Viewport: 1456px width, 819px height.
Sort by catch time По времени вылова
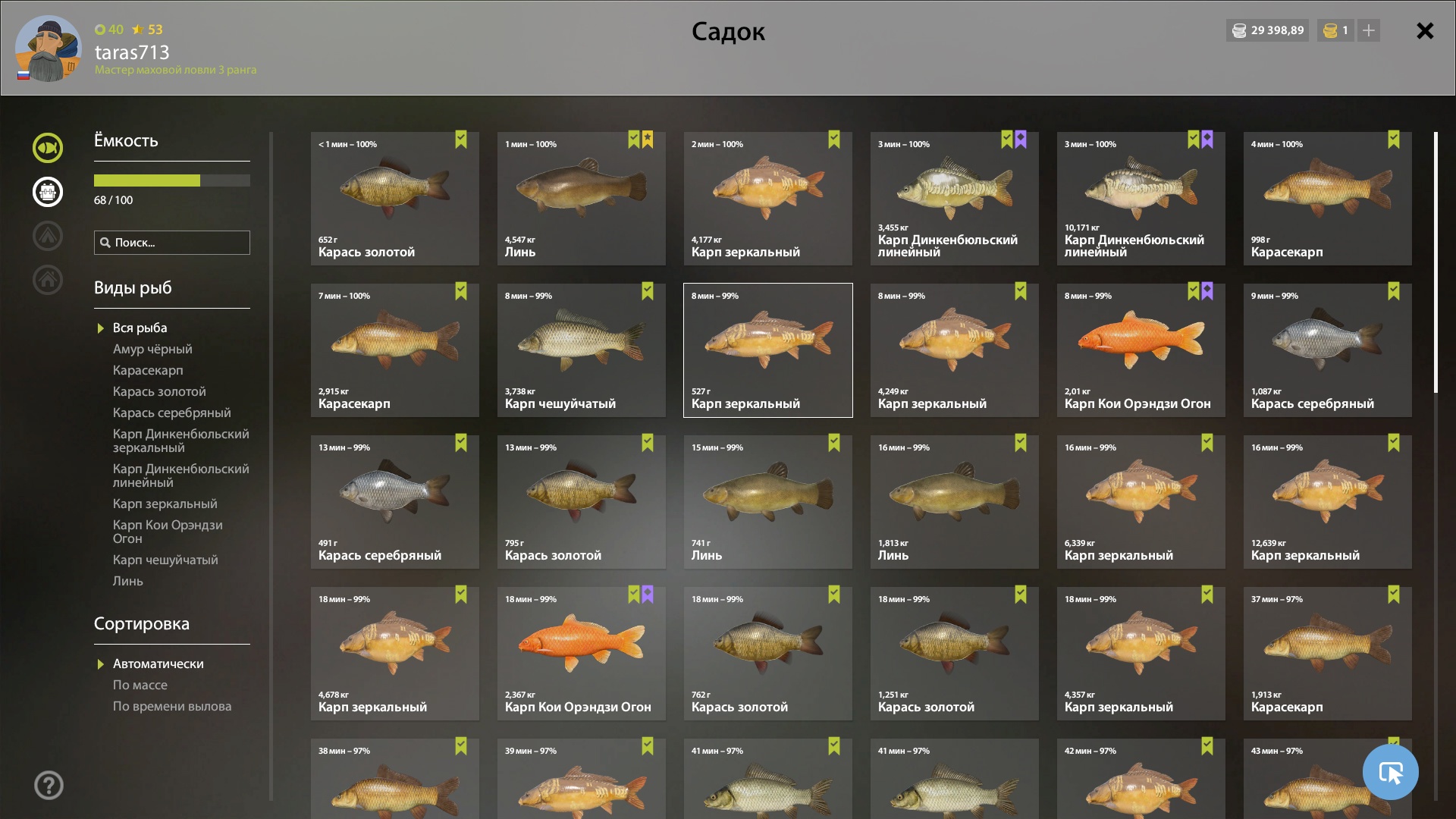pyautogui.click(x=172, y=706)
